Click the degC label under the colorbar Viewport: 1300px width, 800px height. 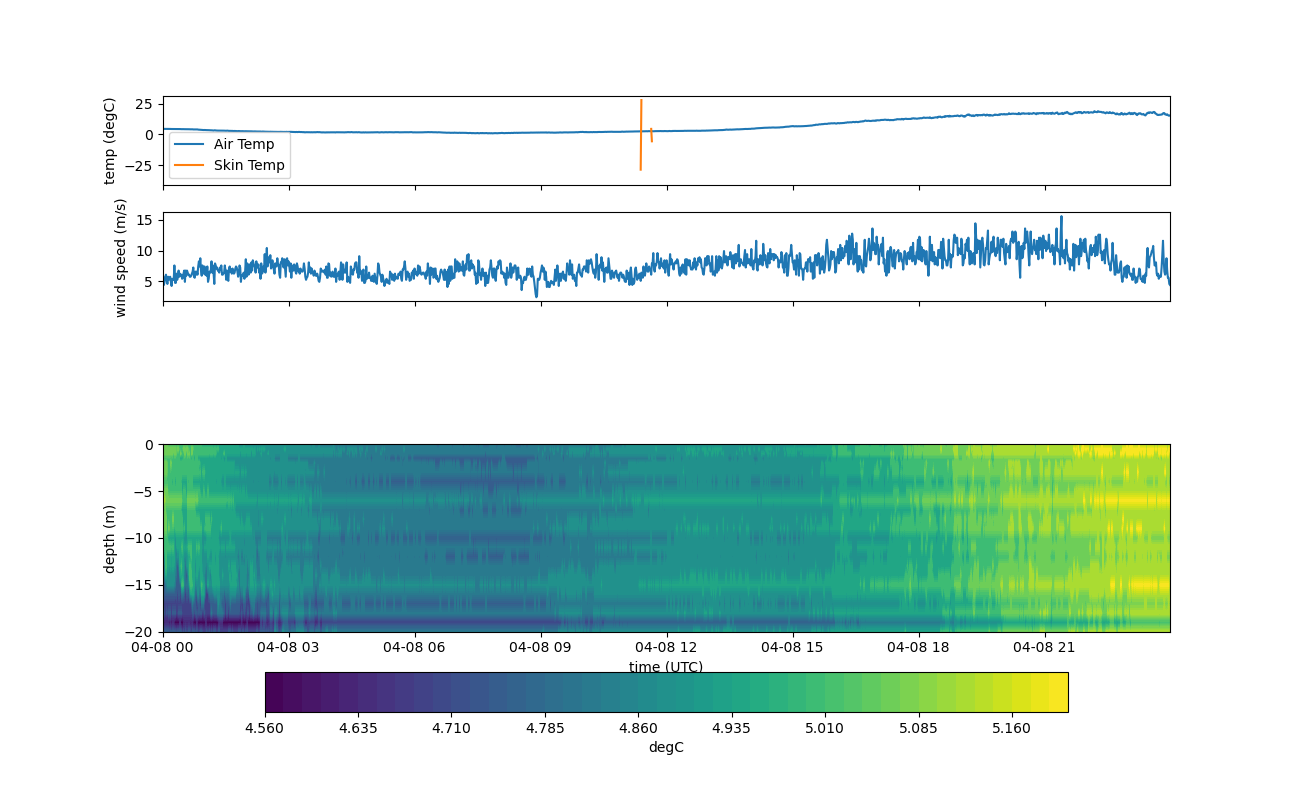(665, 747)
